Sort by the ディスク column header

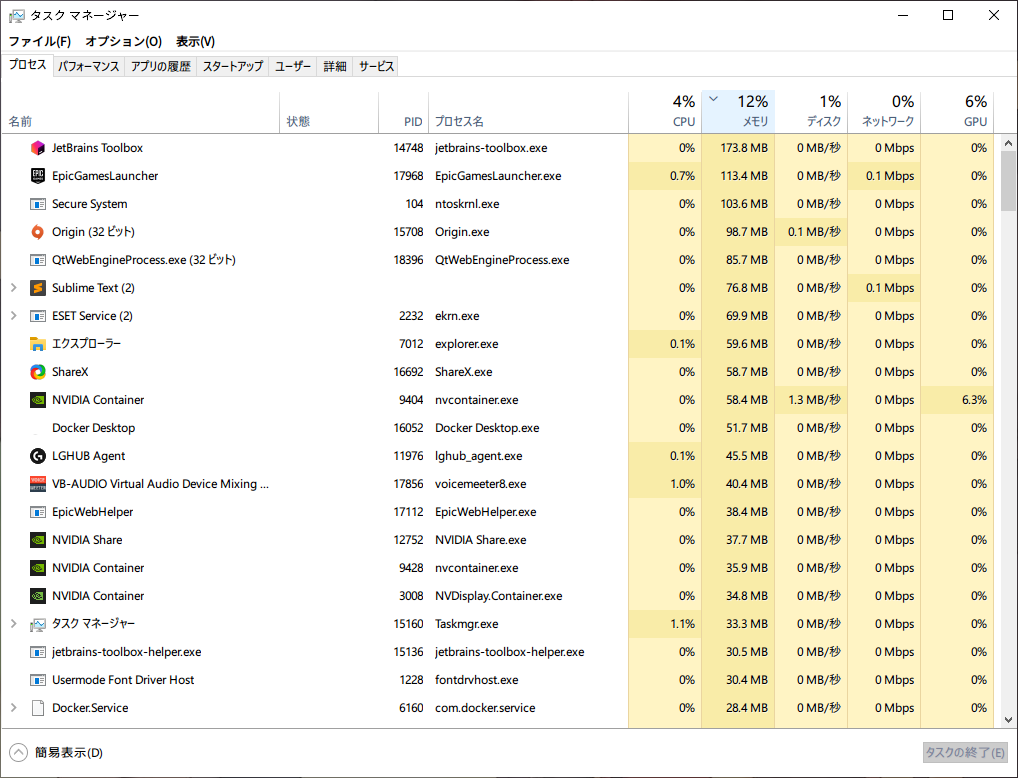pos(812,112)
